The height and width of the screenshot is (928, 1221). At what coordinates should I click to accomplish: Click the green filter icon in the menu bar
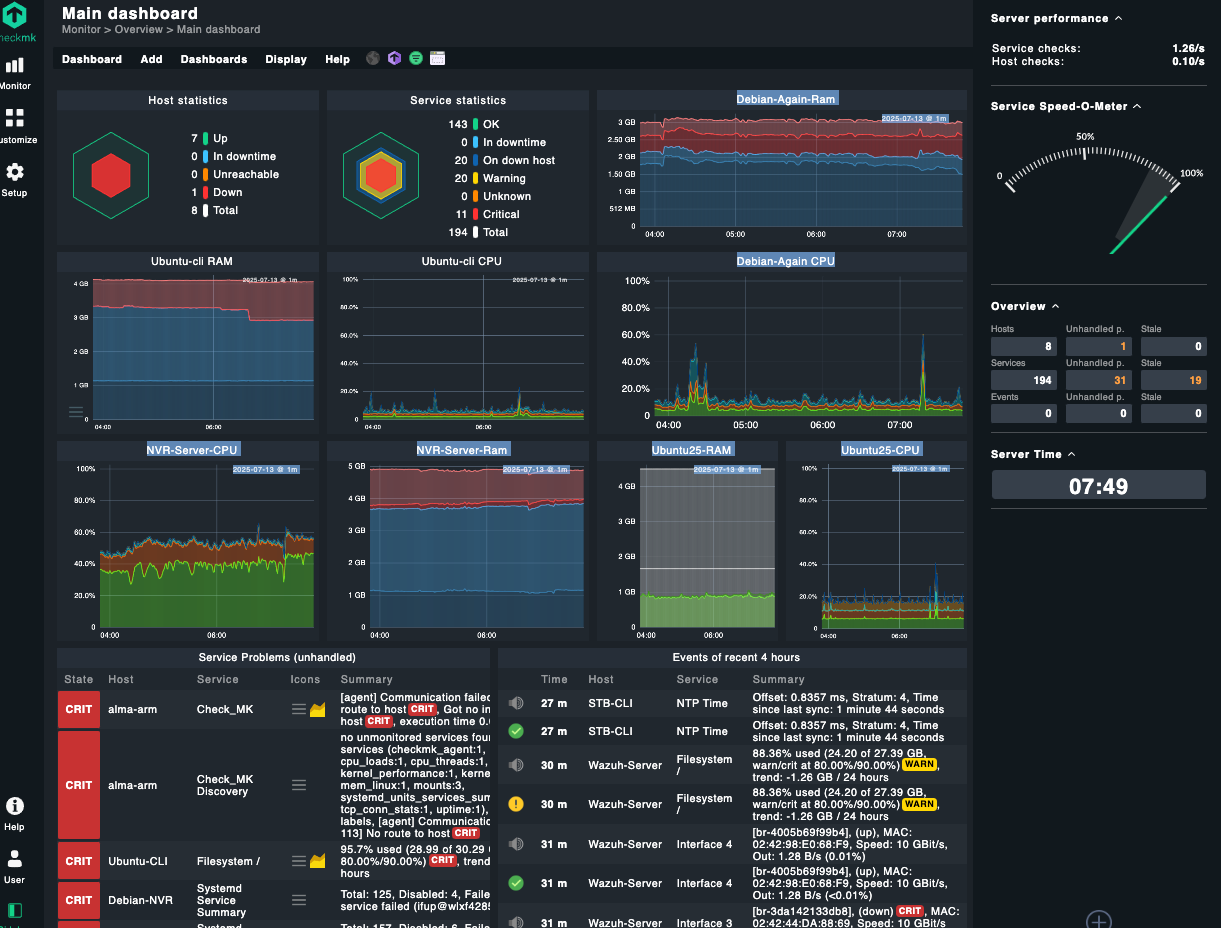(416, 59)
